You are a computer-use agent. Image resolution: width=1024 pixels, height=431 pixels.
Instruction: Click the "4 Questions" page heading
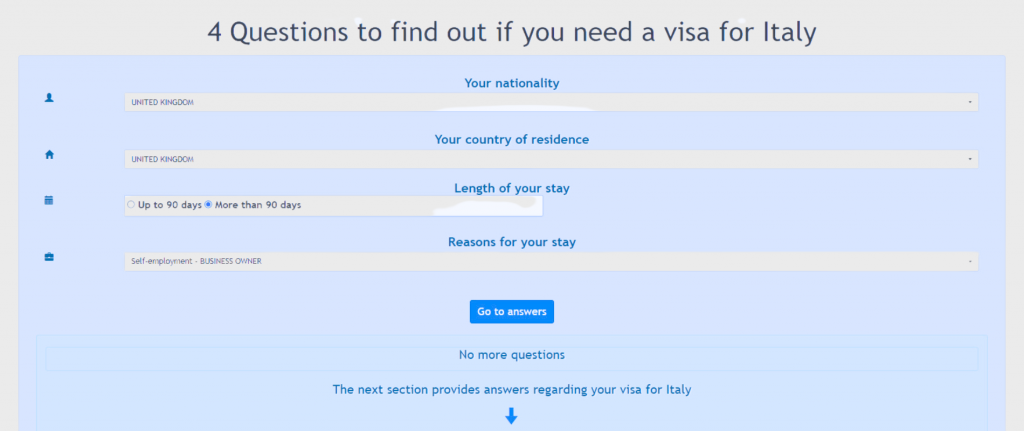(x=511, y=32)
